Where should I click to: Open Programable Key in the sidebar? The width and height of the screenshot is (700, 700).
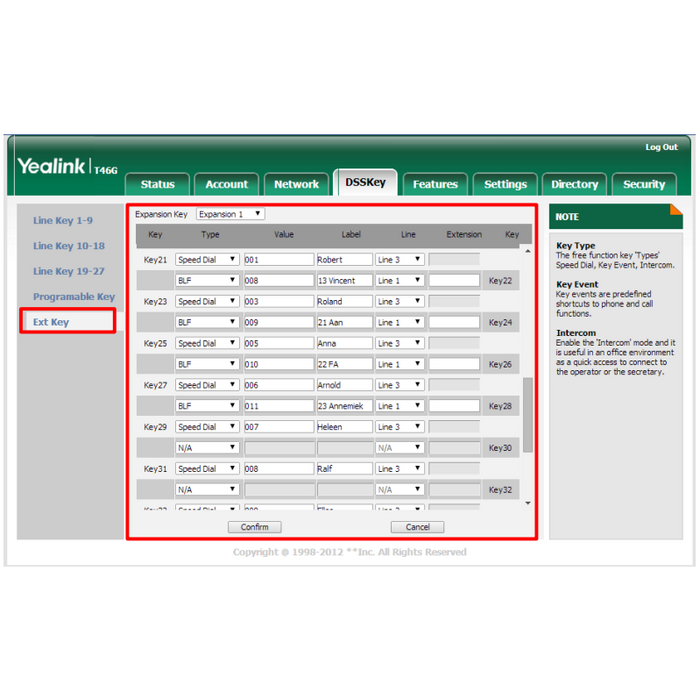point(73,297)
